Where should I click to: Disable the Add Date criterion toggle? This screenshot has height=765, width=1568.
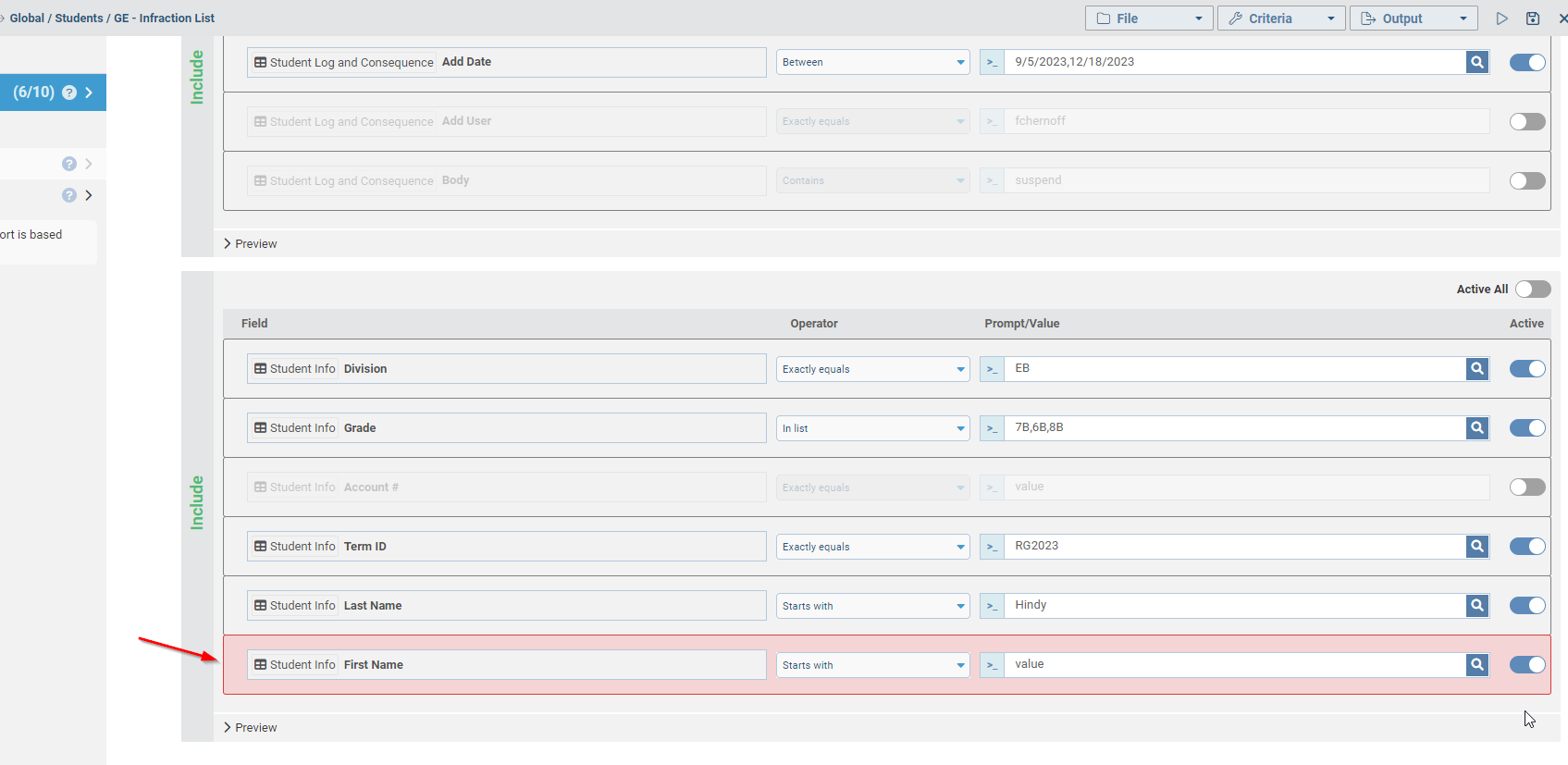(x=1527, y=62)
